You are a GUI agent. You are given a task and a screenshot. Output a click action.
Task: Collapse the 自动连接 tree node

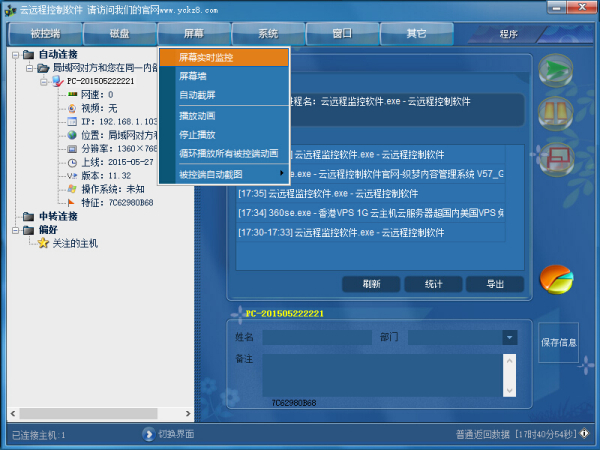coord(15,55)
